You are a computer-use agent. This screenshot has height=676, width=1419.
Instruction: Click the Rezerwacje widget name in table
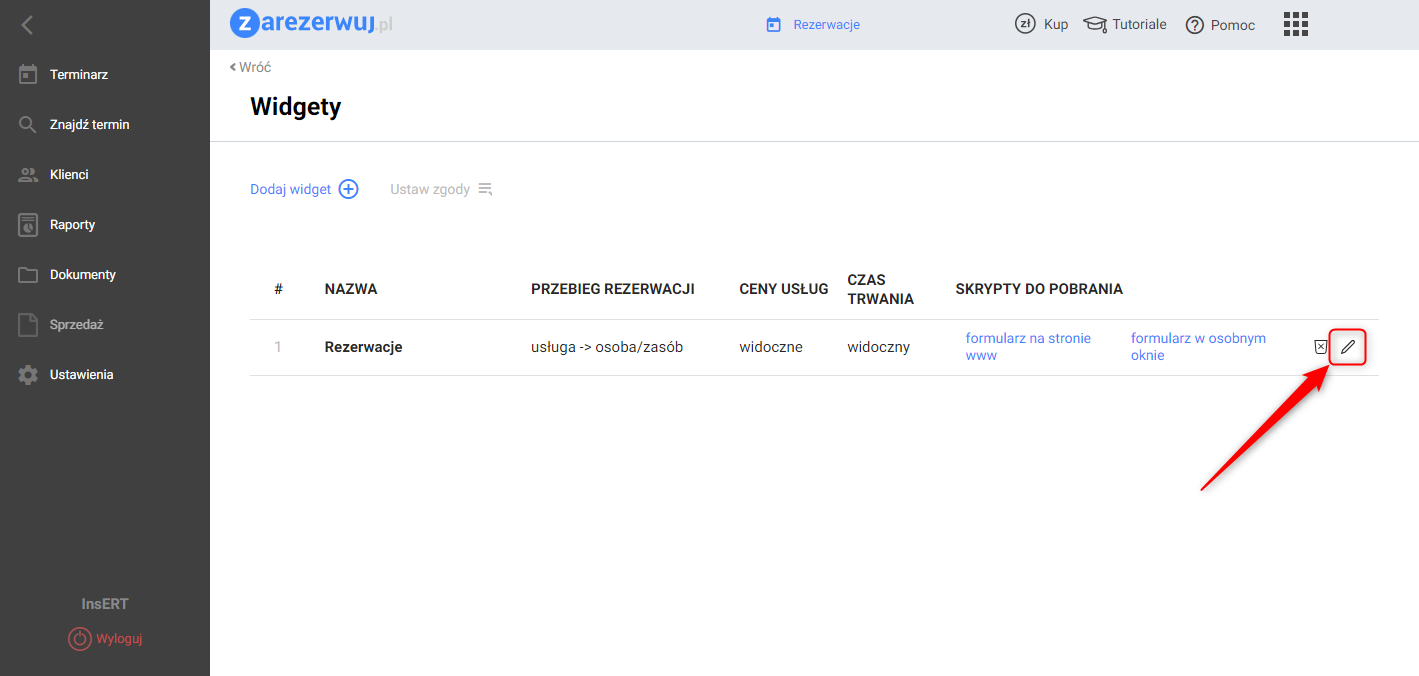click(x=363, y=347)
